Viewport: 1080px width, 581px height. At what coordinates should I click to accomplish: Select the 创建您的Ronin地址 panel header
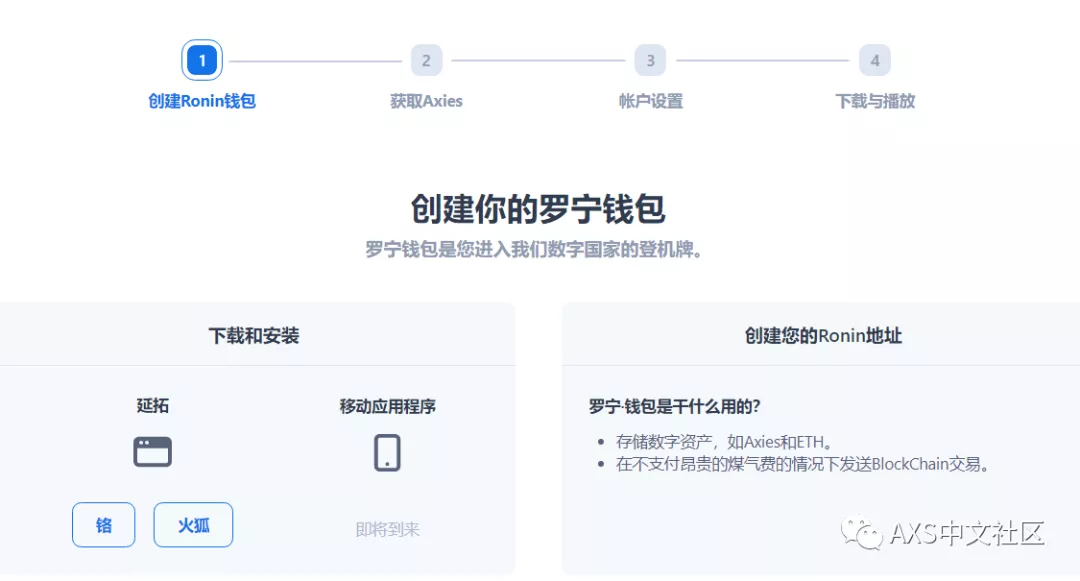click(823, 336)
